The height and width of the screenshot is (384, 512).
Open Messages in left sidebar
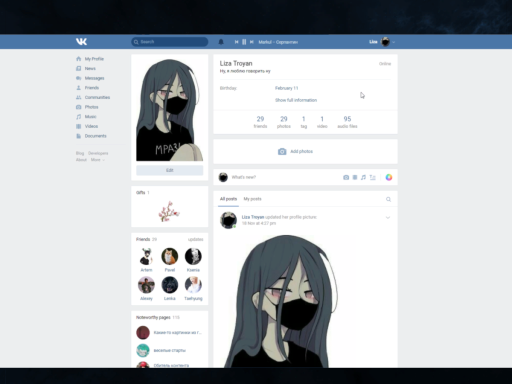[94, 78]
